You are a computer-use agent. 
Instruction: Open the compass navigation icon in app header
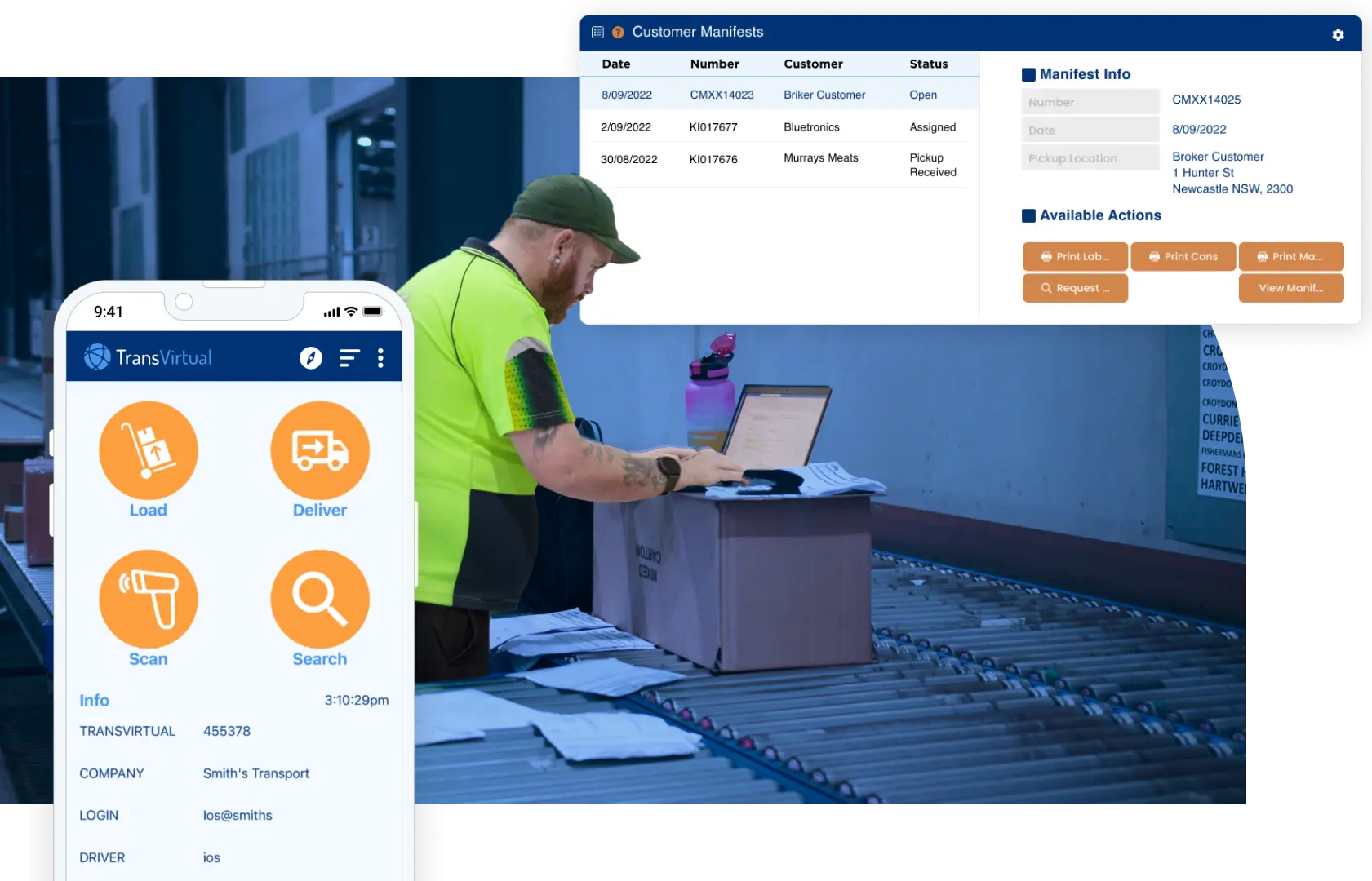click(311, 357)
